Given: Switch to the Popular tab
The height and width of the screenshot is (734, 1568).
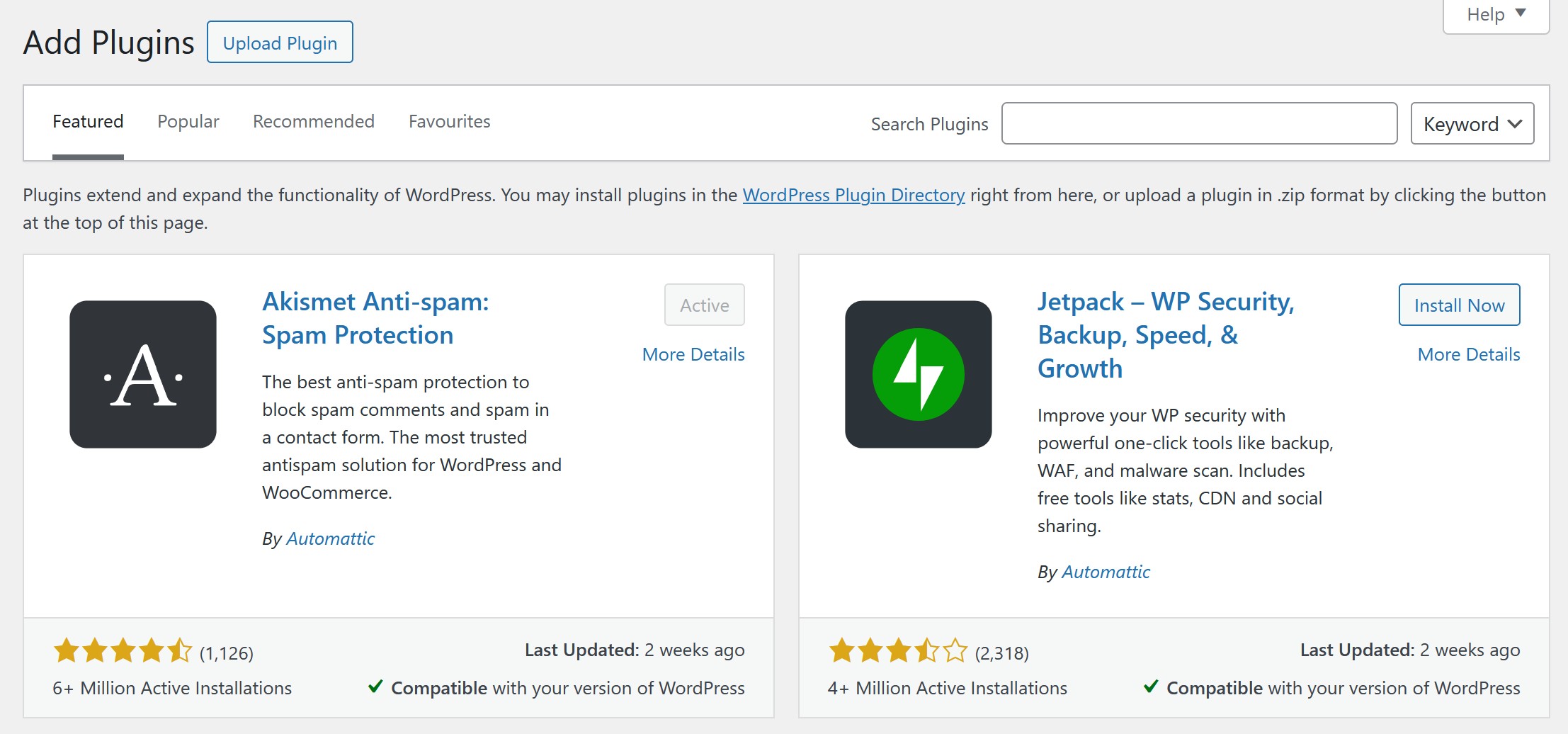Looking at the screenshot, I should pos(188,122).
